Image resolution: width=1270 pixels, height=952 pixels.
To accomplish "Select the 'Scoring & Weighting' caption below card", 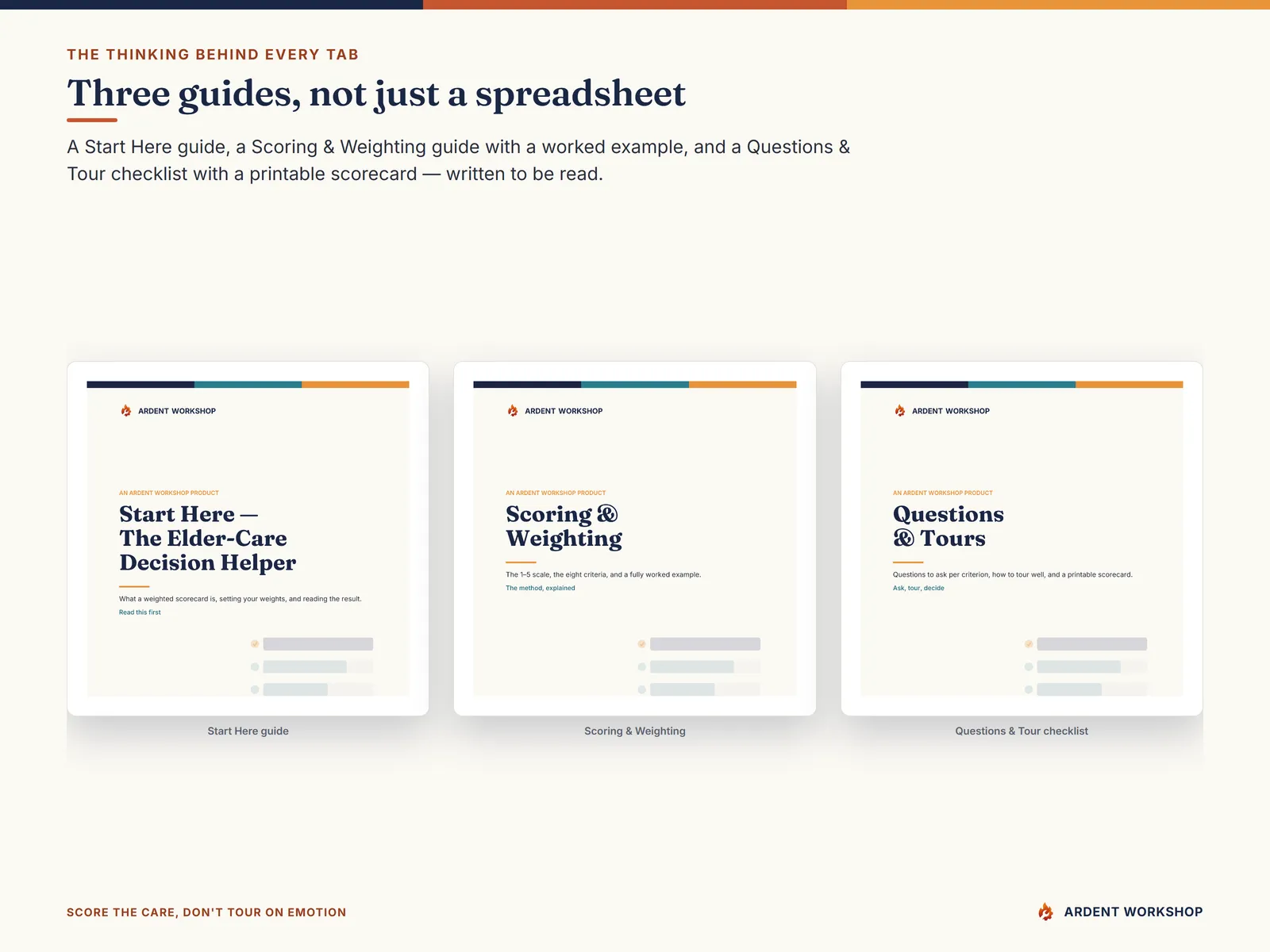I will pos(635,731).
